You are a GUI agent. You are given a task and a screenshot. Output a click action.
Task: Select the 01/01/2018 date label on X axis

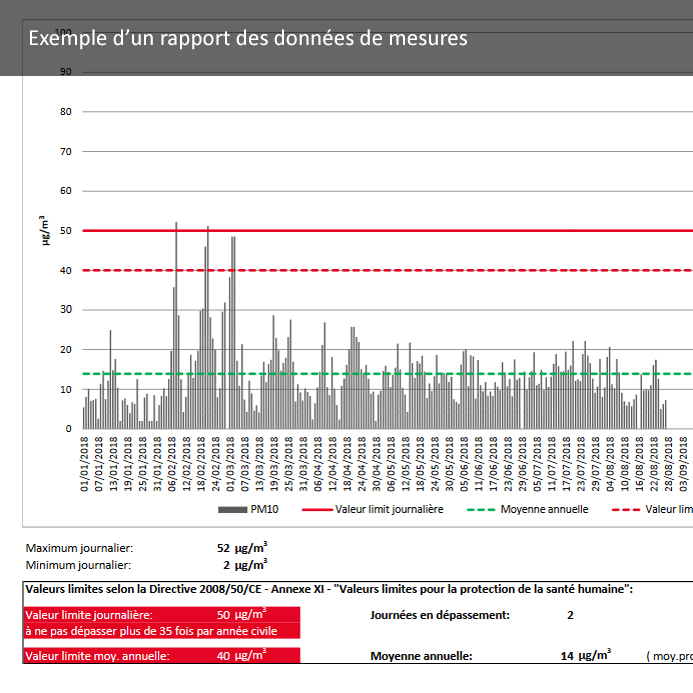point(85,464)
